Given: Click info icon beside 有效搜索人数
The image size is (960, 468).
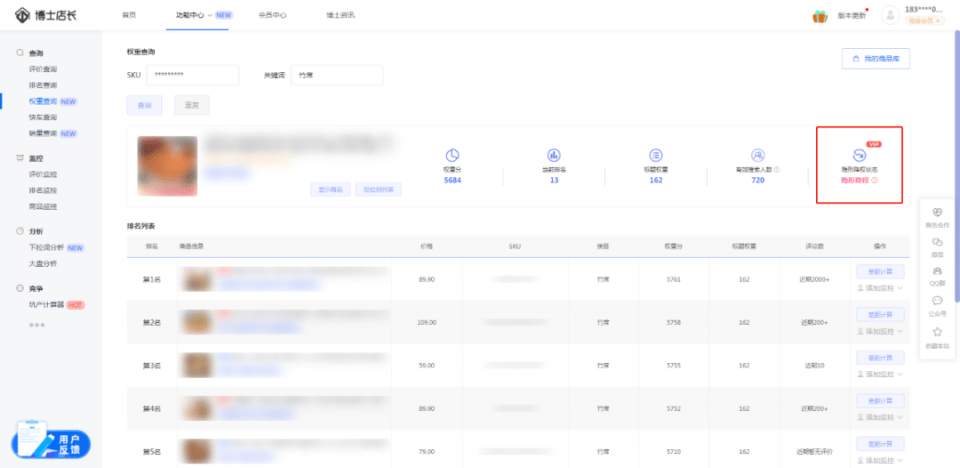Looking at the screenshot, I should [x=776, y=170].
